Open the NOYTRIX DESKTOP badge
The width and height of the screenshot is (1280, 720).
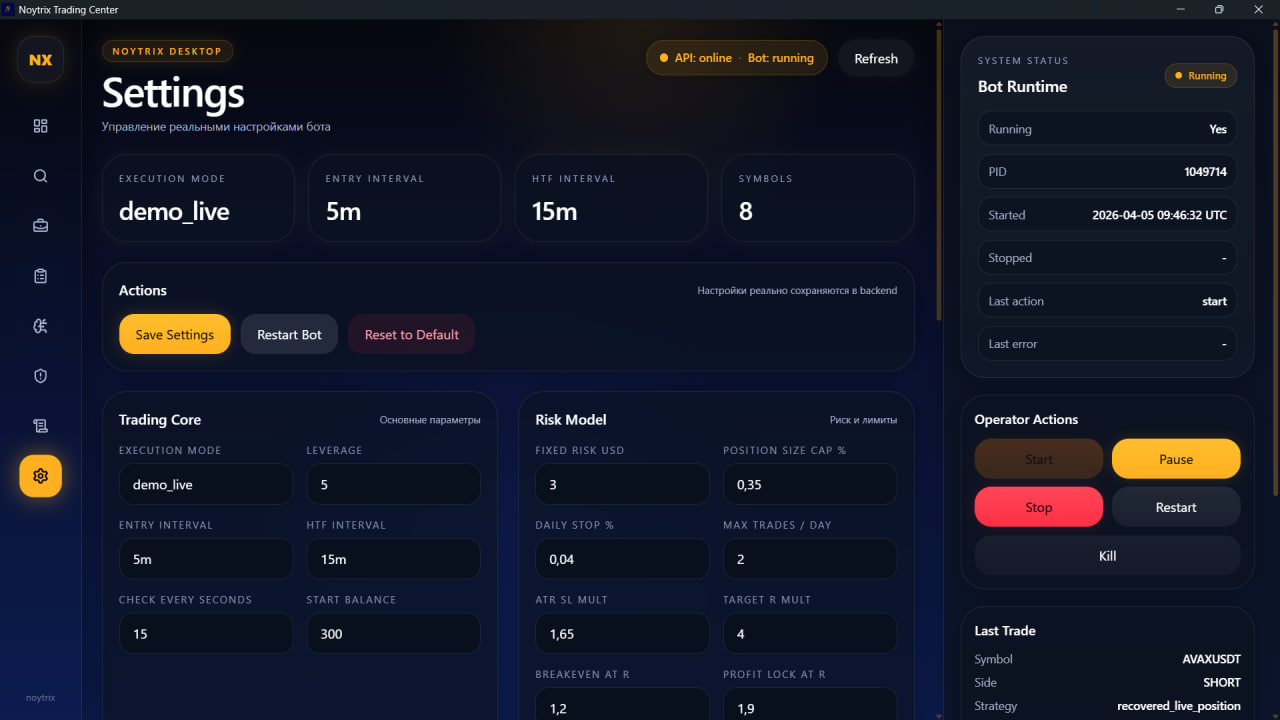[x=167, y=51]
